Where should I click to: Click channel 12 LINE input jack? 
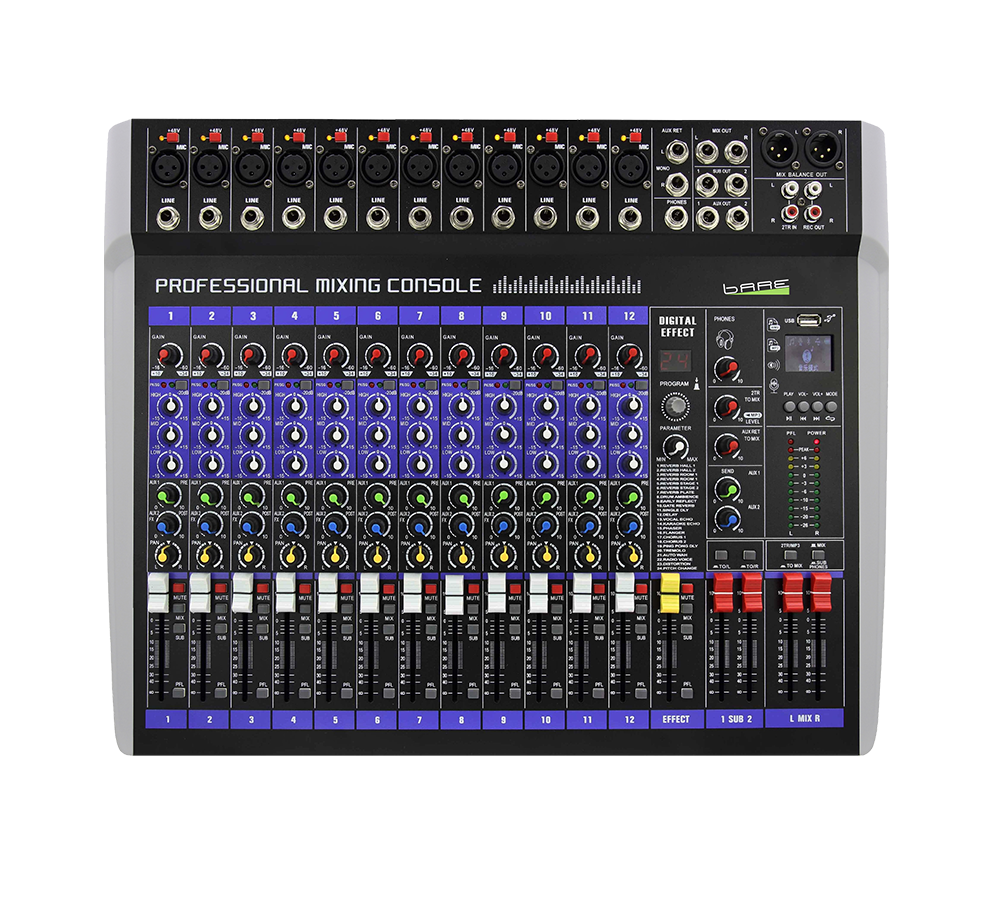(630, 218)
